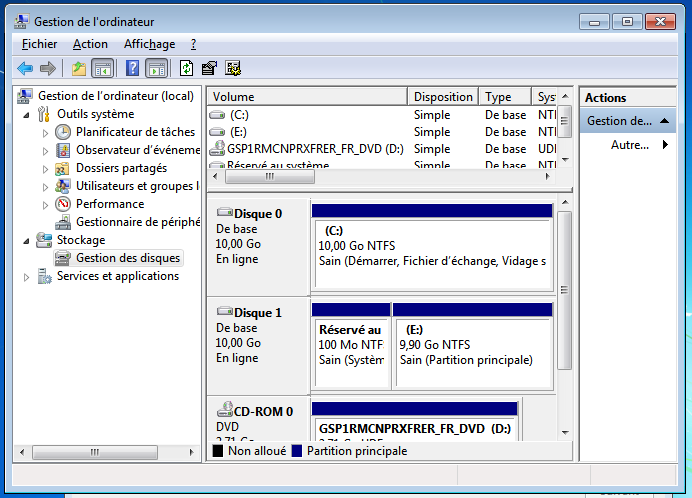The width and height of the screenshot is (692, 498).
Task: Expand the Observateur d'événements node
Action: (45, 151)
